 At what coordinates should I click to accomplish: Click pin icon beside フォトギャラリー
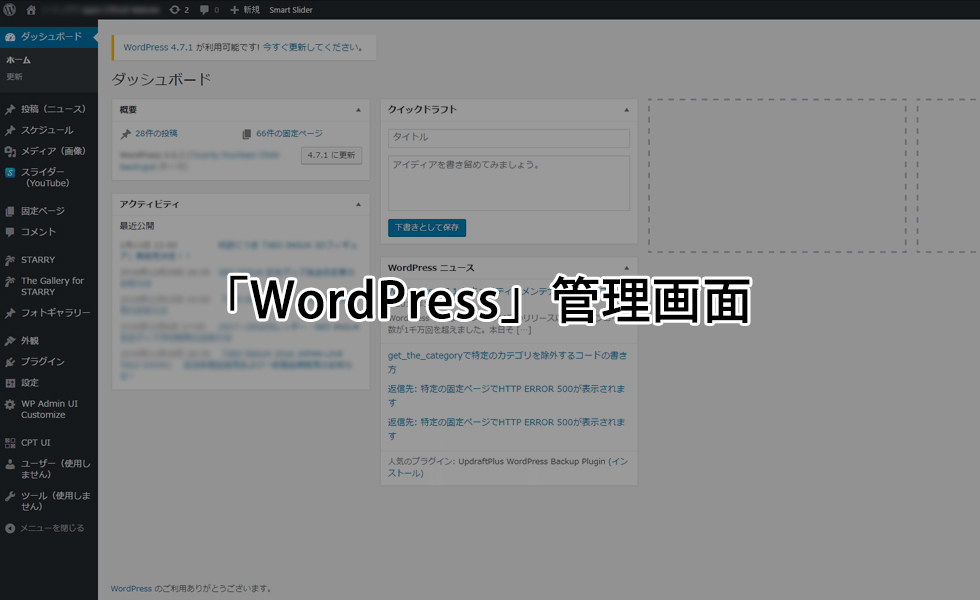[x=10, y=313]
